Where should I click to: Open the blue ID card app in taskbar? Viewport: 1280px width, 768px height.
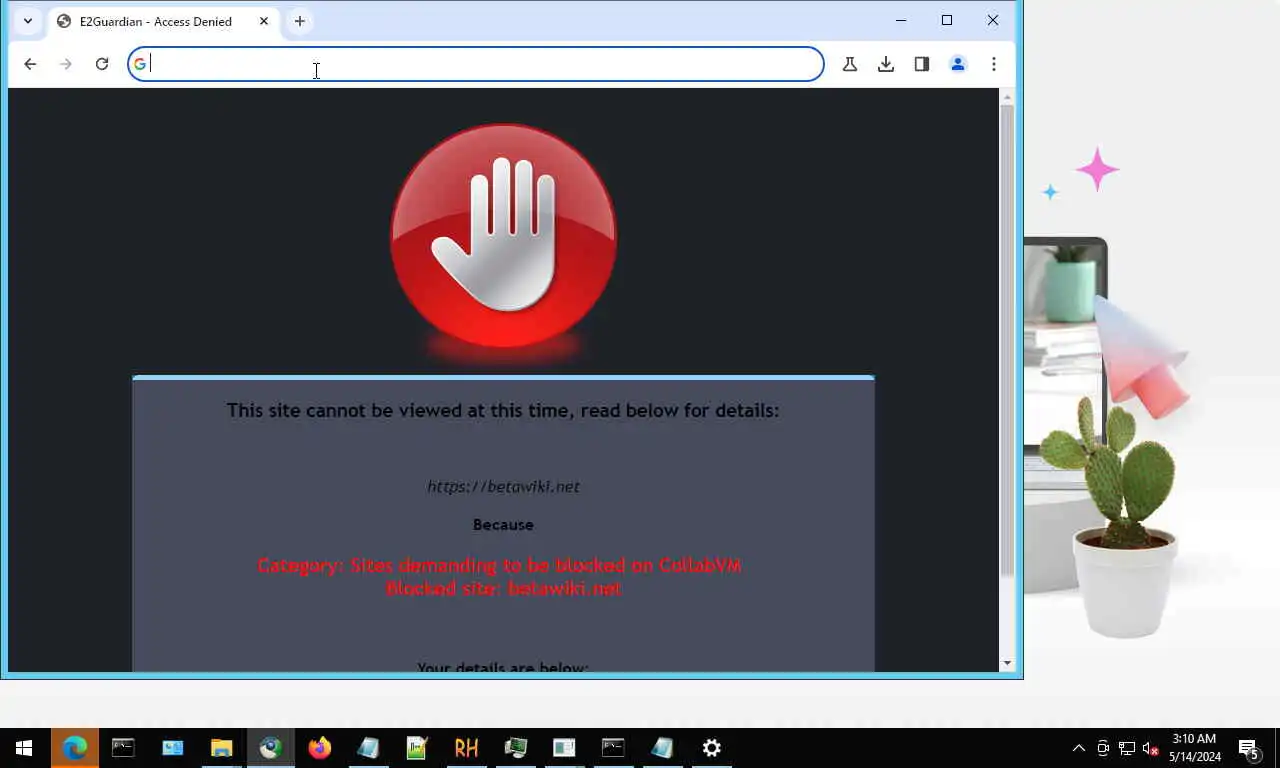(172, 748)
